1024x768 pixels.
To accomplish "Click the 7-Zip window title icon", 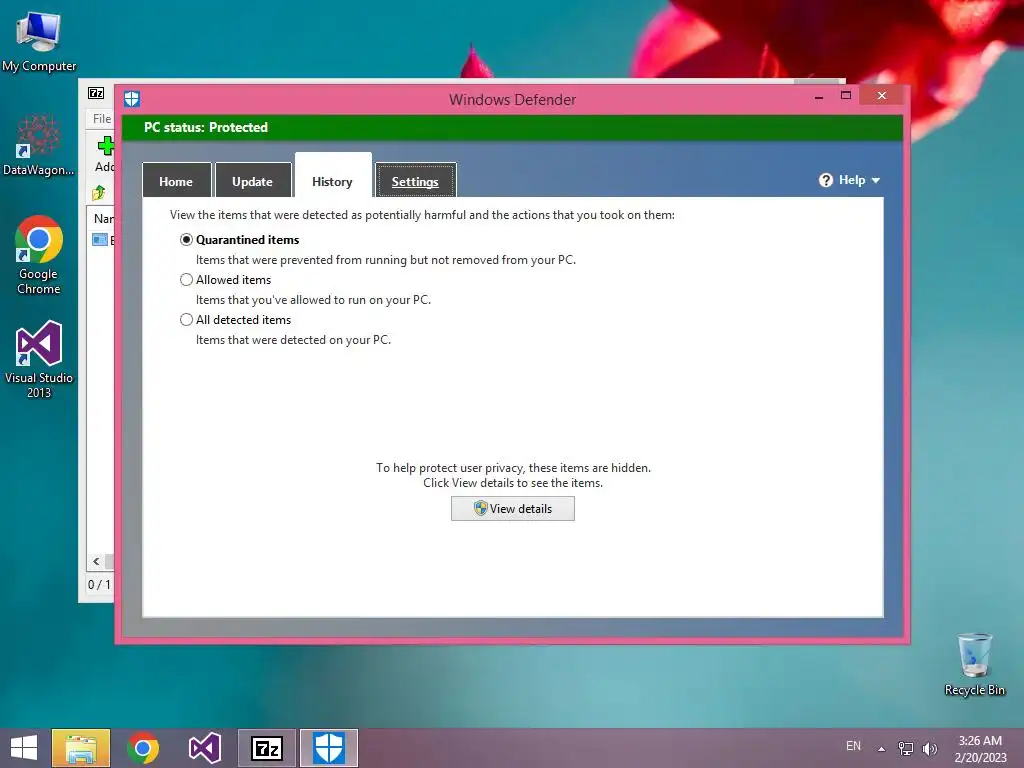I will point(96,93).
